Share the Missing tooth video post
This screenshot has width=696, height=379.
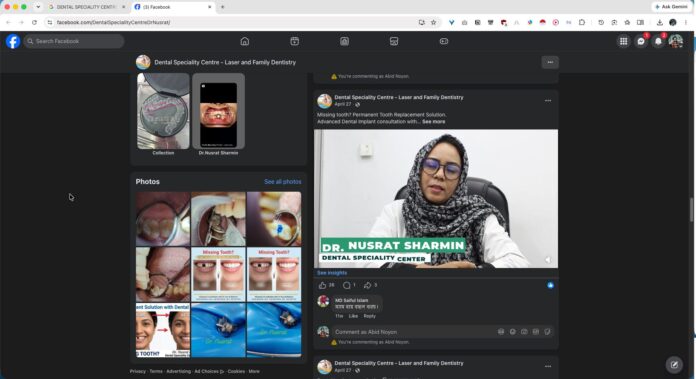(367, 285)
